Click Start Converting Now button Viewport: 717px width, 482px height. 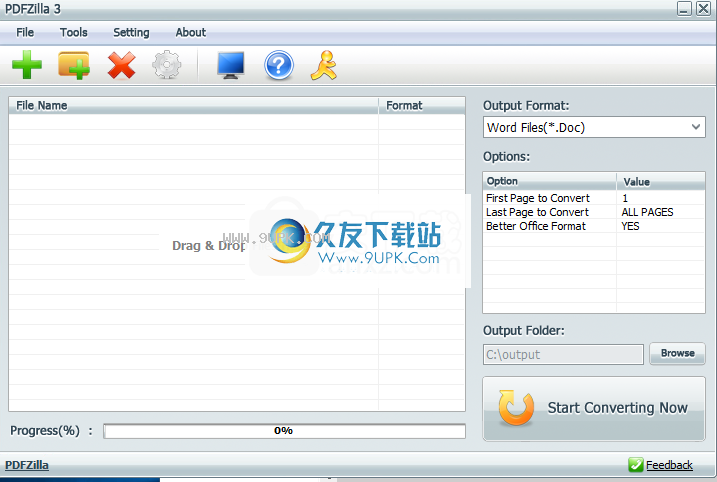pos(594,408)
